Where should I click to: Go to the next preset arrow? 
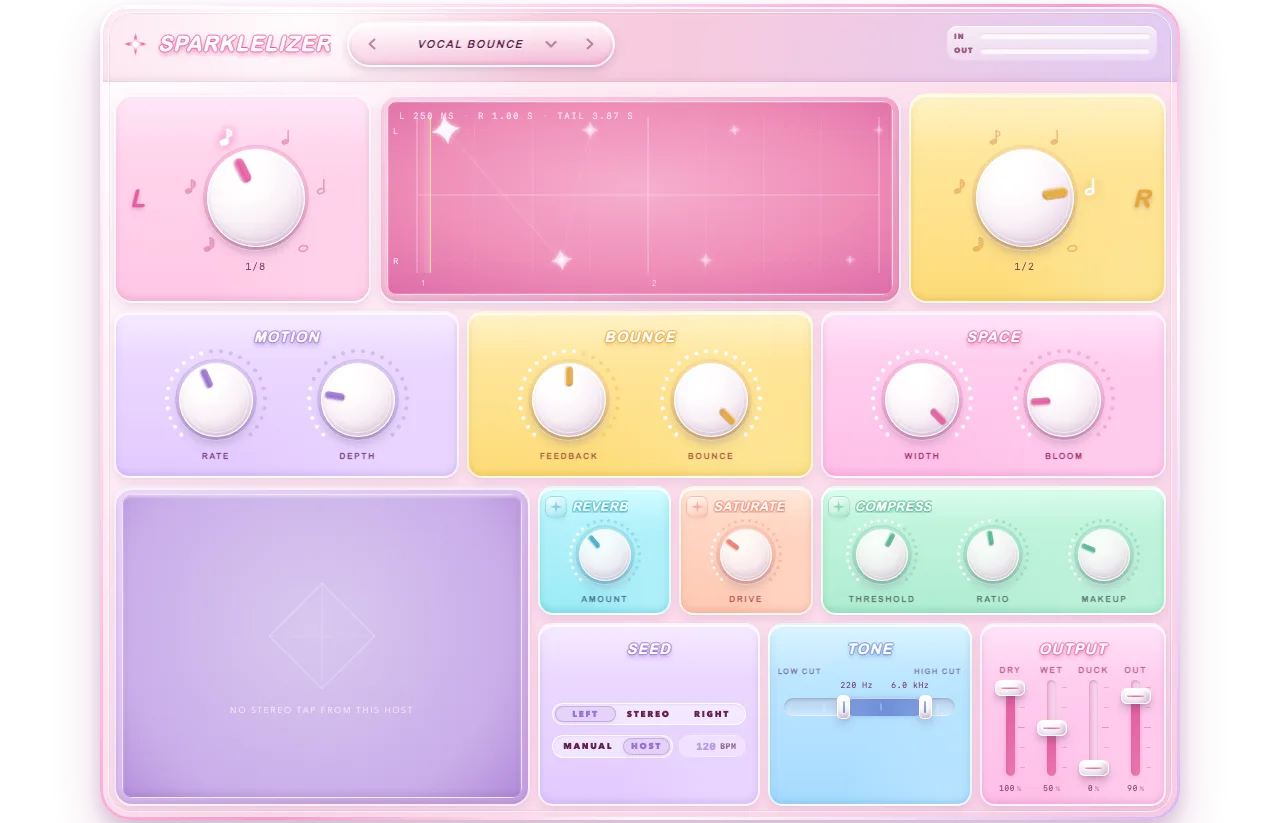tap(590, 44)
